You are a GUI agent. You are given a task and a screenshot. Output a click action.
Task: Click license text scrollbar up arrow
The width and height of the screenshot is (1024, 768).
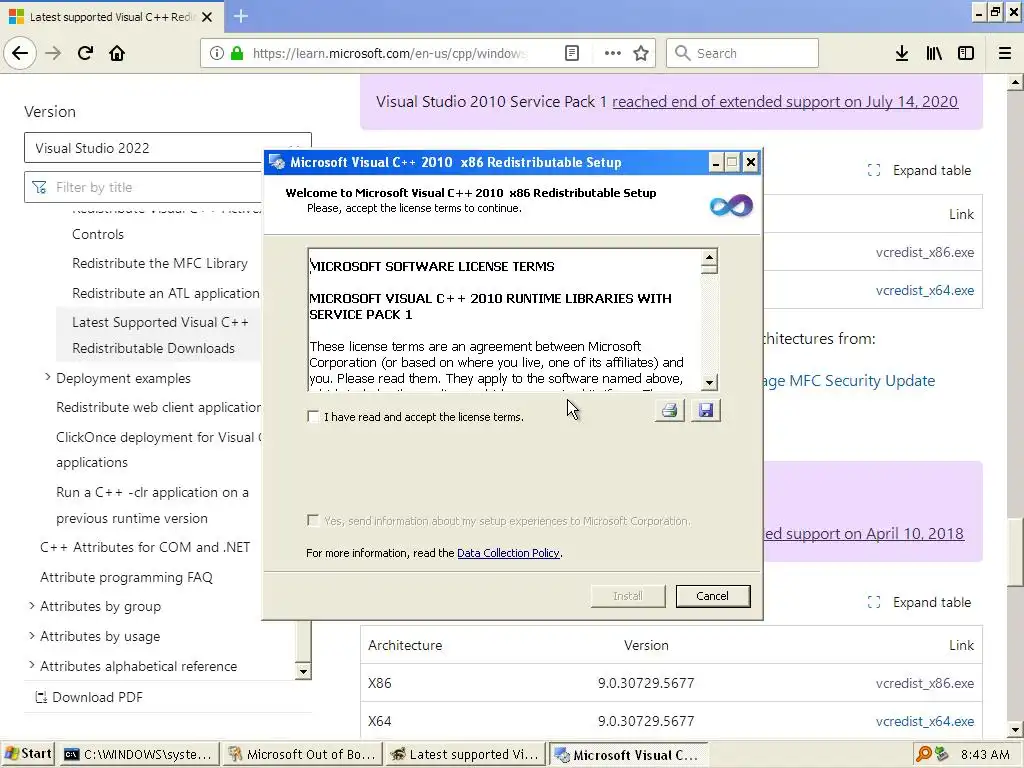tap(709, 256)
